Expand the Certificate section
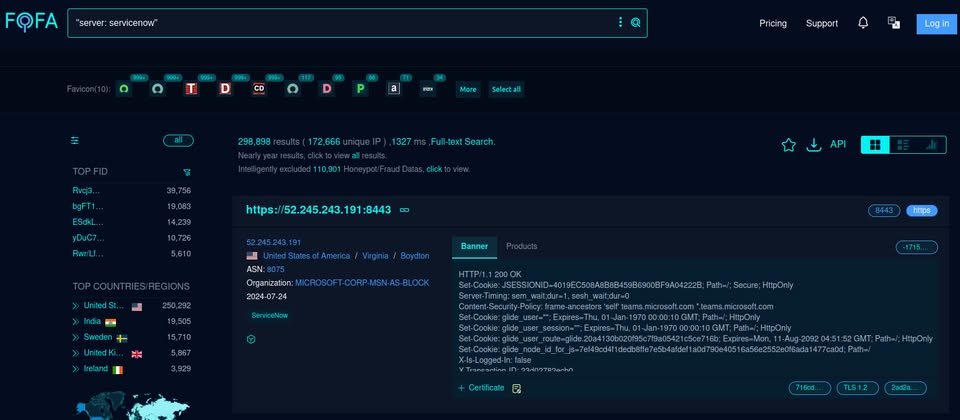 (x=481, y=388)
